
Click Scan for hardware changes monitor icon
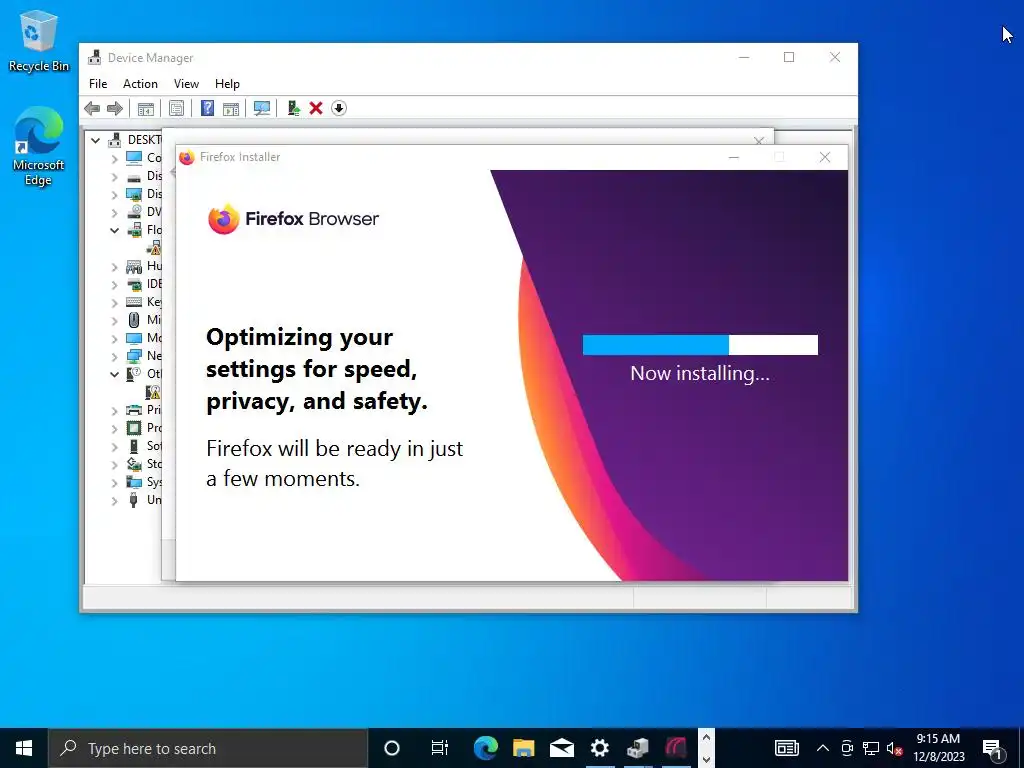[262, 108]
